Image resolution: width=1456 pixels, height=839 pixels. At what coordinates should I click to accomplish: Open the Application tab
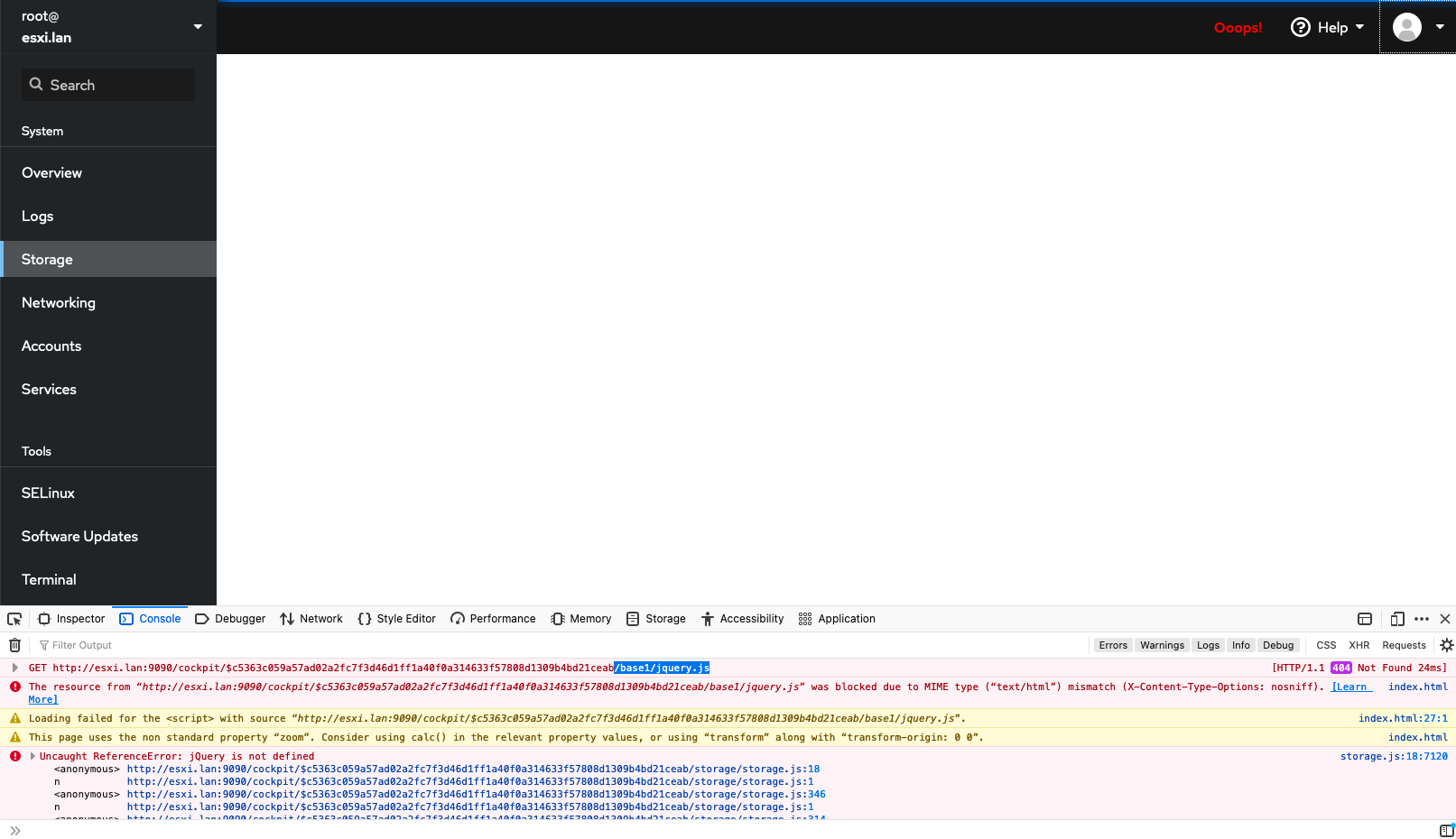pos(837,619)
